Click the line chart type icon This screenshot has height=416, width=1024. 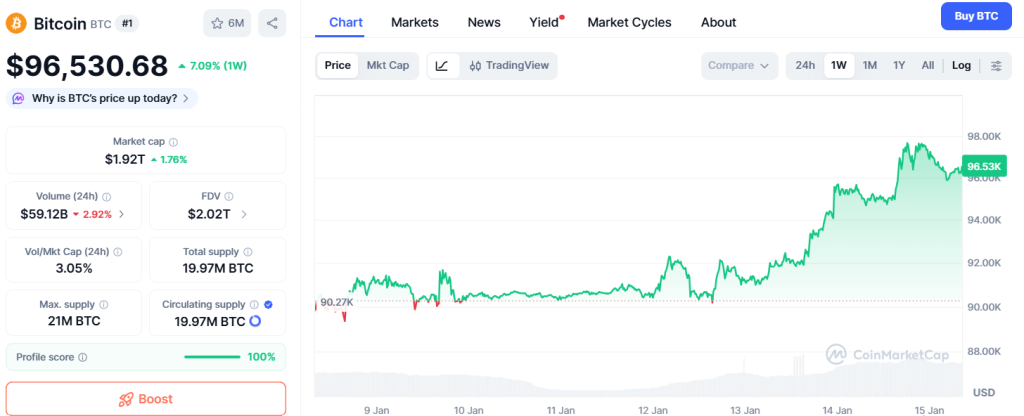[442, 66]
